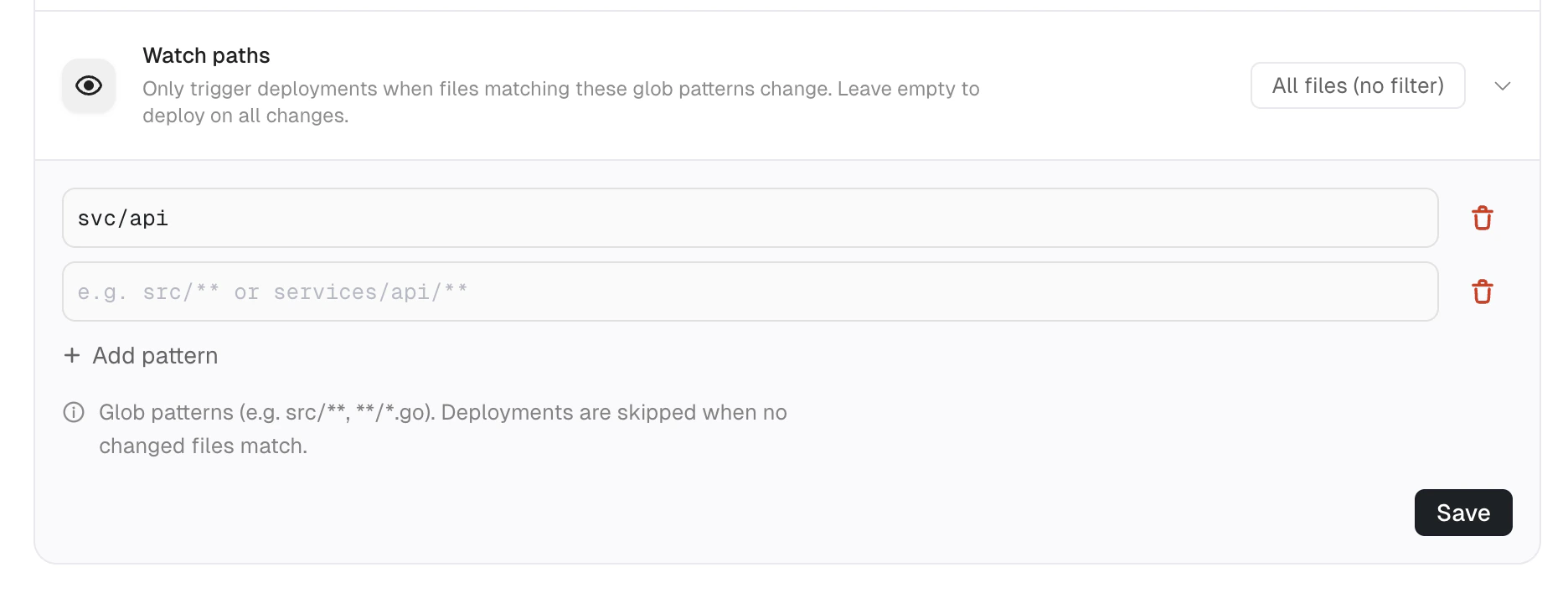Click the plus icon beside Add pattern
The height and width of the screenshot is (593, 1568).
coord(71,355)
